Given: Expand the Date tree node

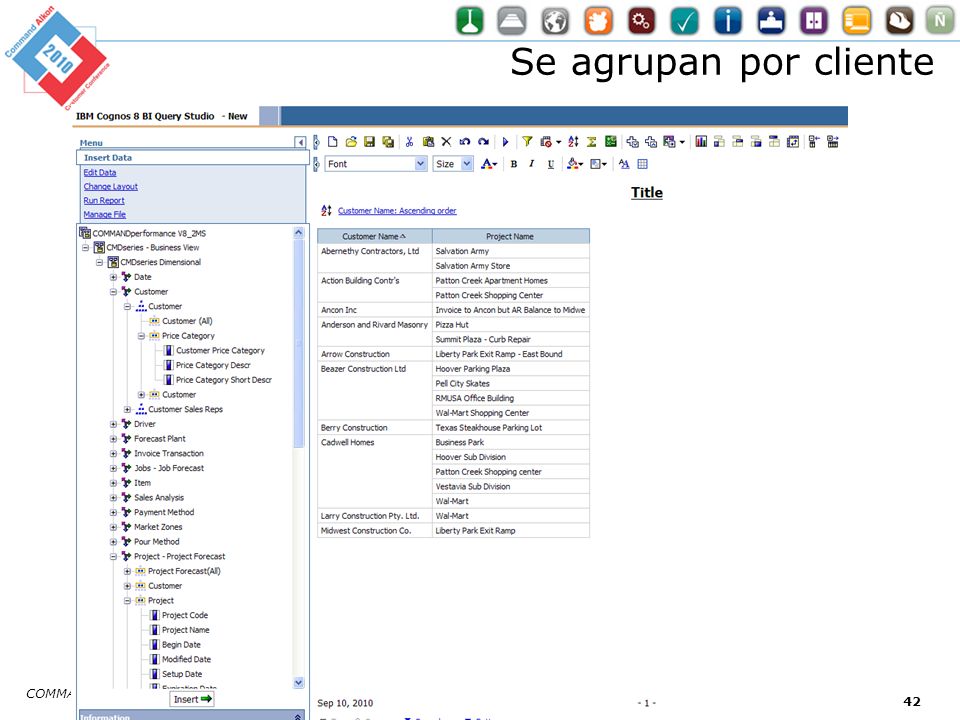Looking at the screenshot, I should coord(113,277).
